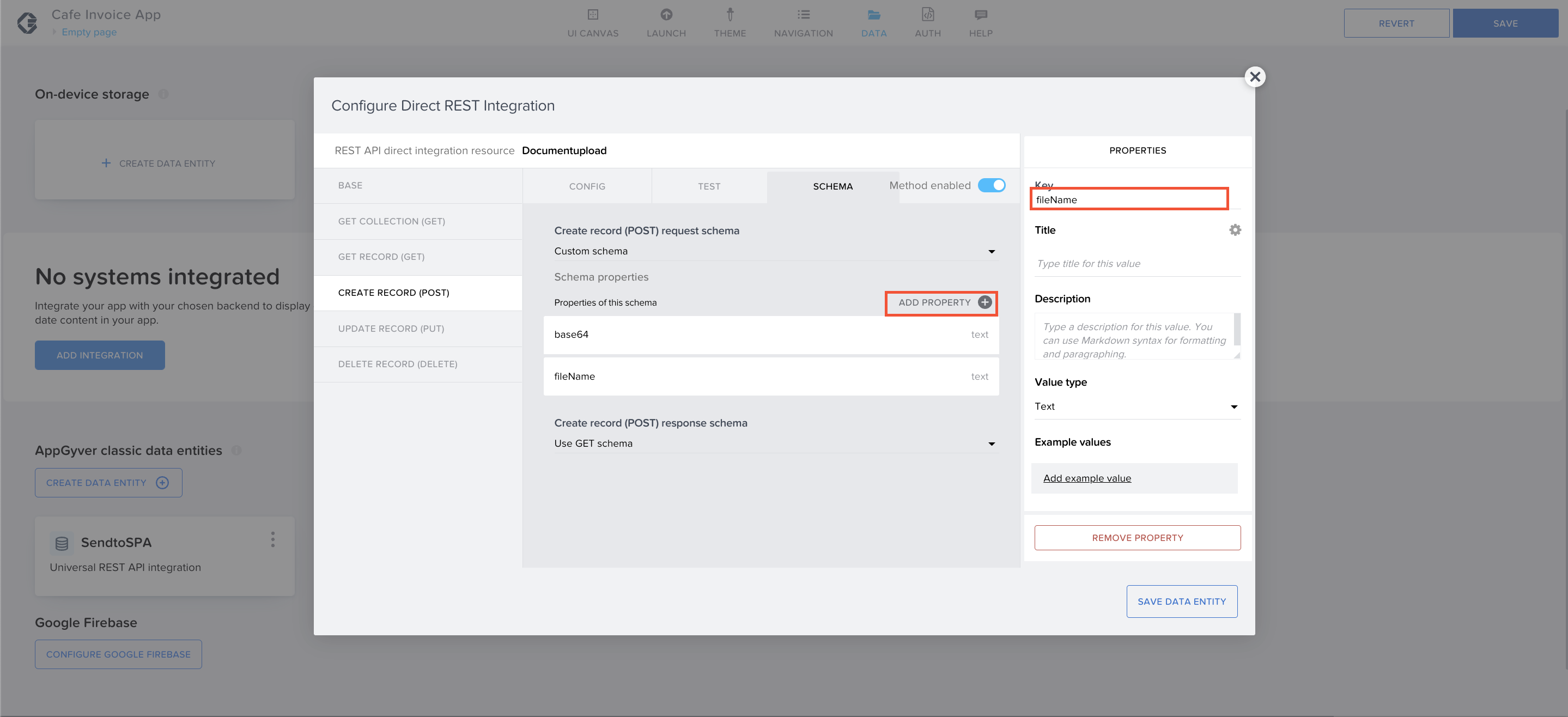Select GET RECORD (GET) method
Viewport: 1568px width, 717px height.
tap(418, 257)
